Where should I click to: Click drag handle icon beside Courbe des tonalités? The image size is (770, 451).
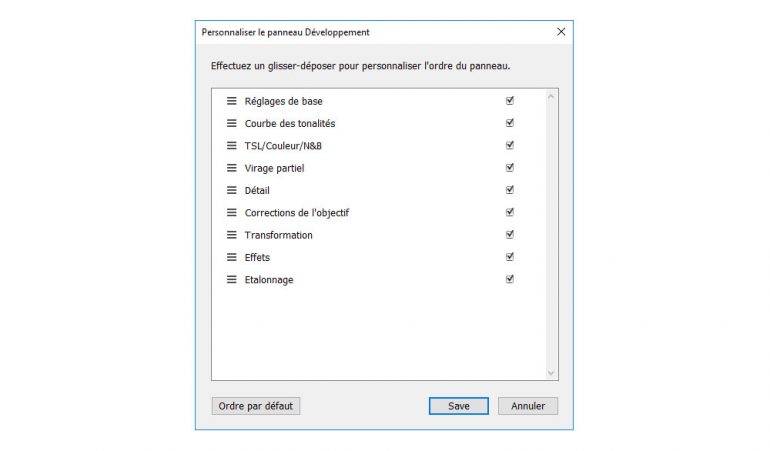231,123
